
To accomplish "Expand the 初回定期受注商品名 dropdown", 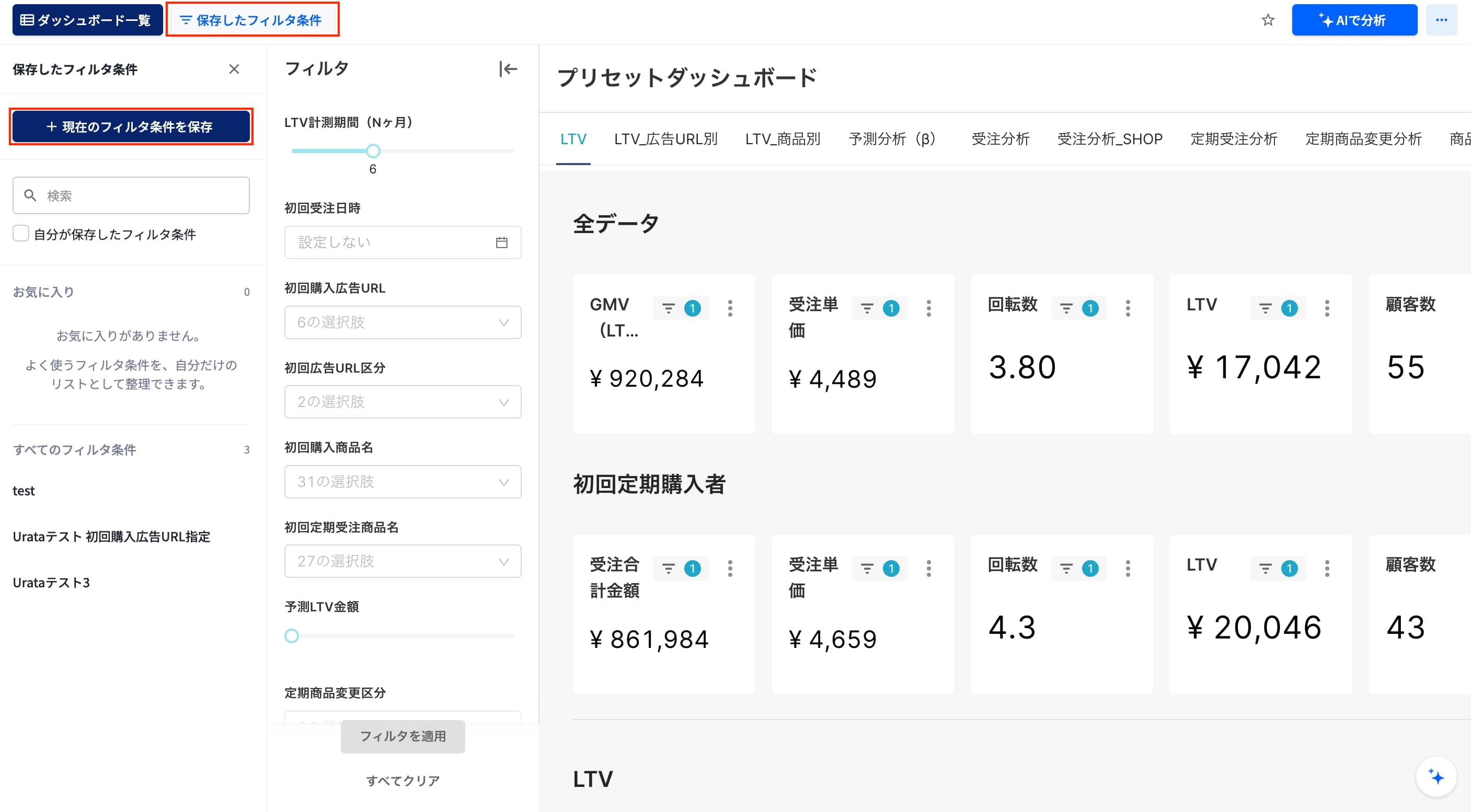I will pyautogui.click(x=403, y=561).
